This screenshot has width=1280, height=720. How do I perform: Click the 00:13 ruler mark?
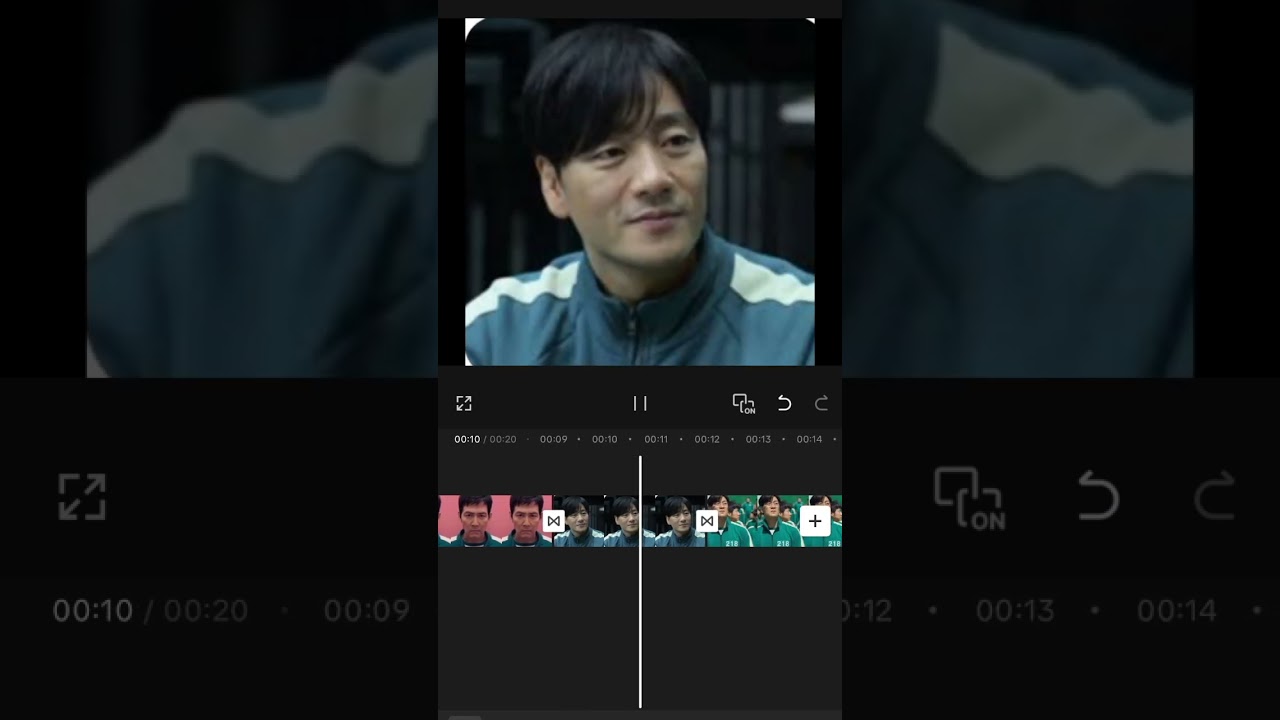coord(758,439)
